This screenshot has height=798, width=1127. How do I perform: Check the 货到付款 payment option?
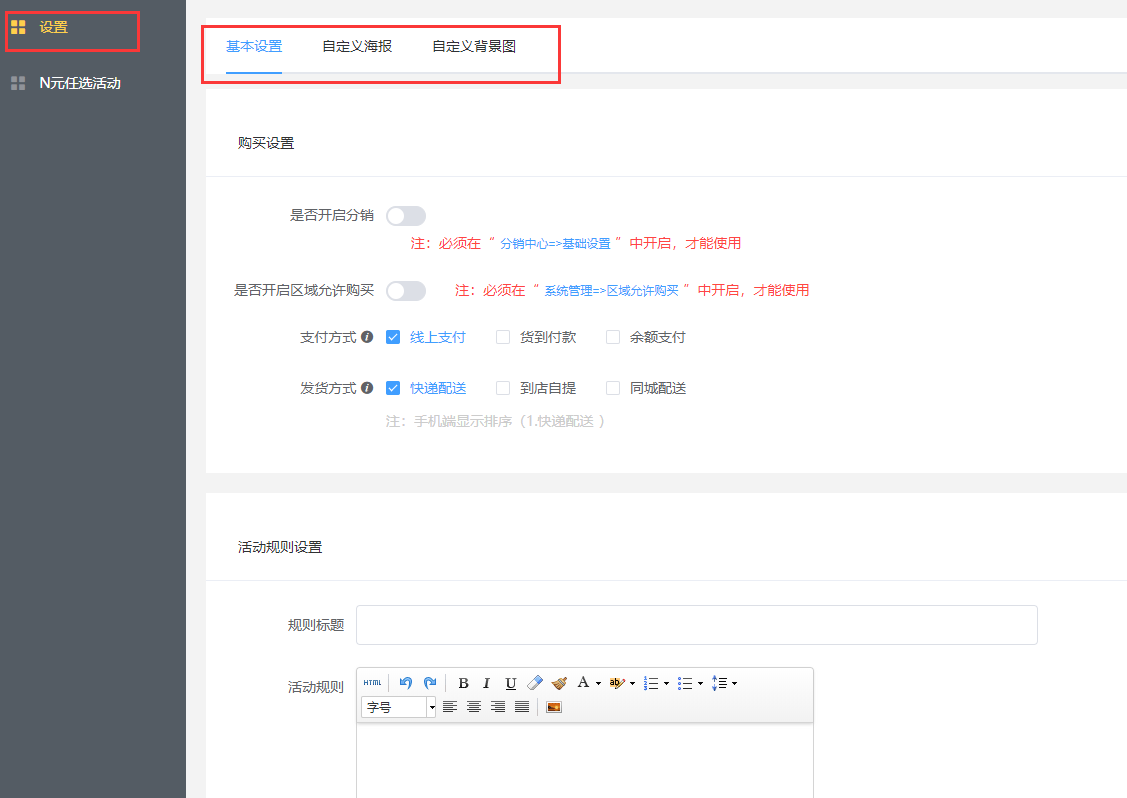pyautogui.click(x=503, y=338)
